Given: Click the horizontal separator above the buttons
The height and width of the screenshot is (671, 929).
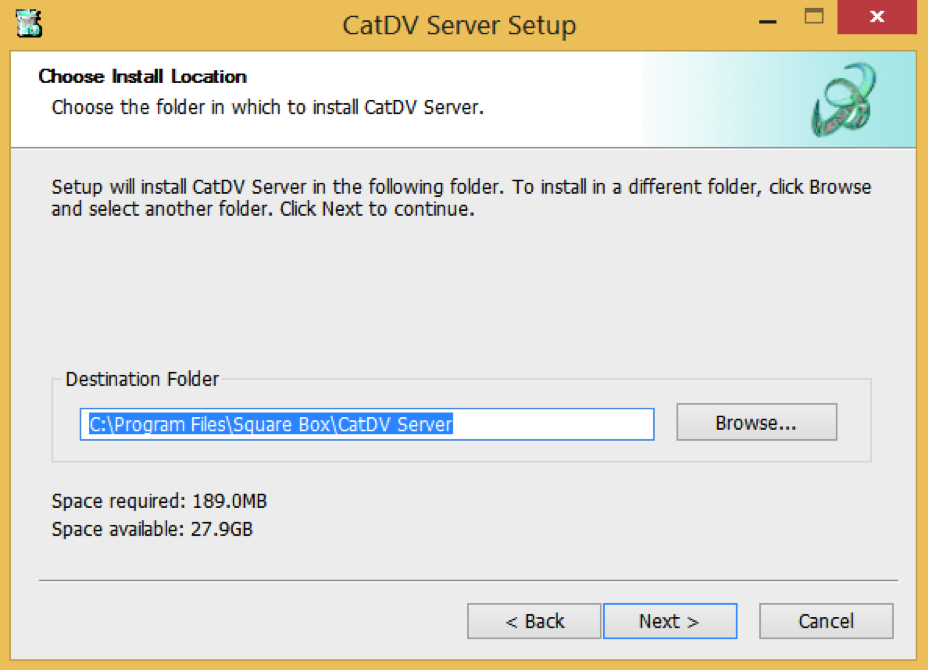Looking at the screenshot, I should [468, 581].
